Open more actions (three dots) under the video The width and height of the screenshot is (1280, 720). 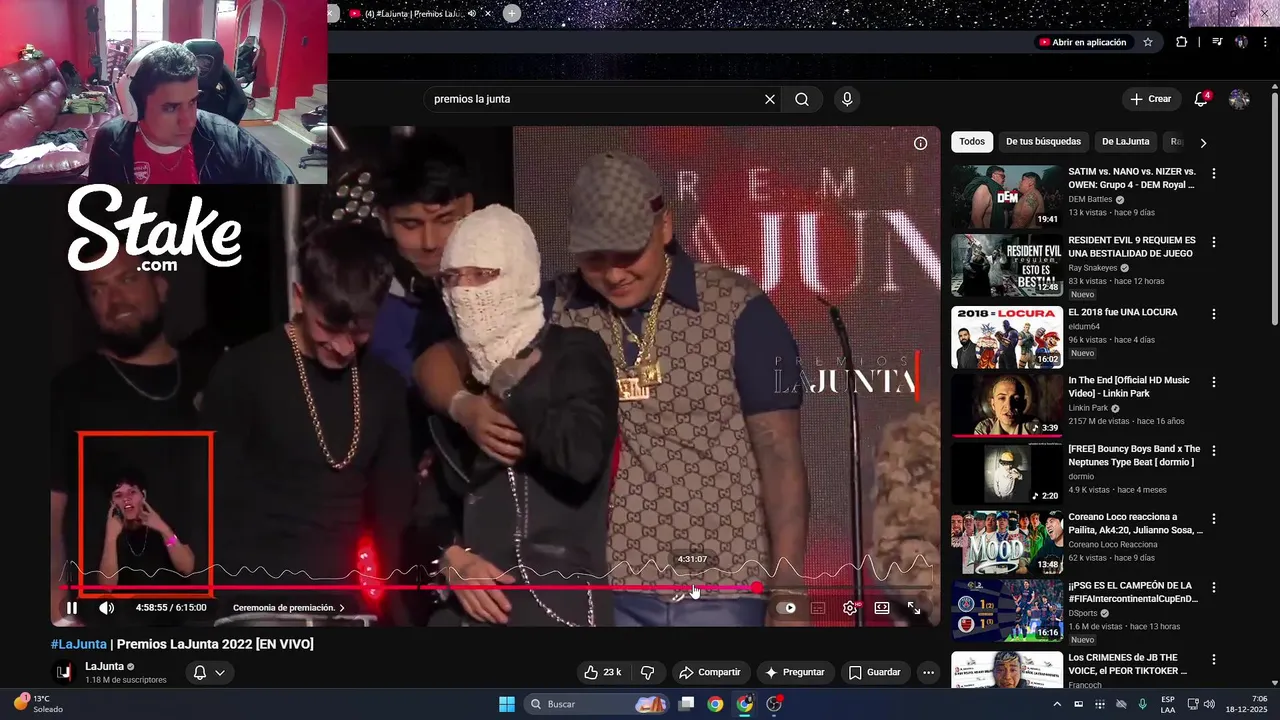tap(928, 672)
